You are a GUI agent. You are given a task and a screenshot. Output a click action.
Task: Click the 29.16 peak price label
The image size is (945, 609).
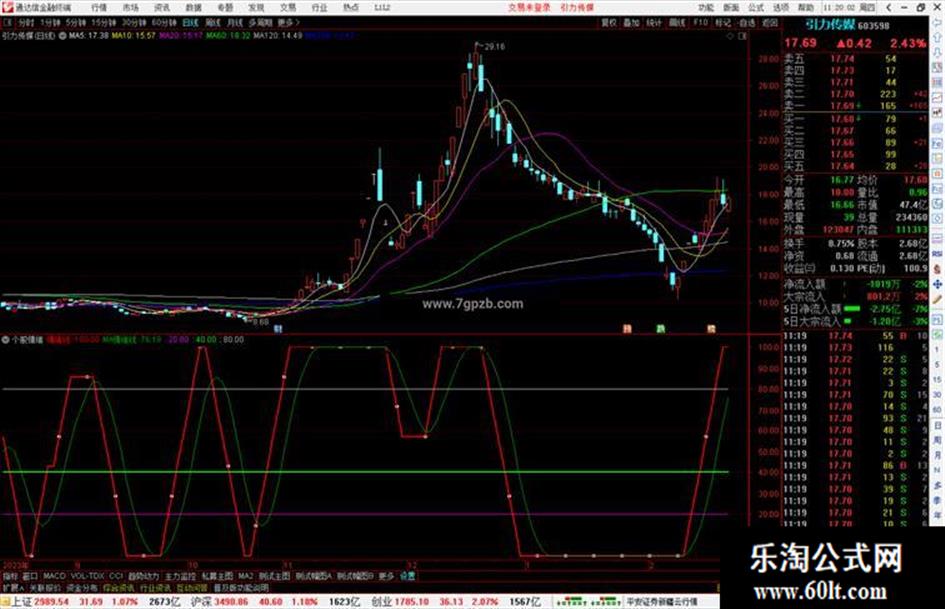tap(494, 46)
